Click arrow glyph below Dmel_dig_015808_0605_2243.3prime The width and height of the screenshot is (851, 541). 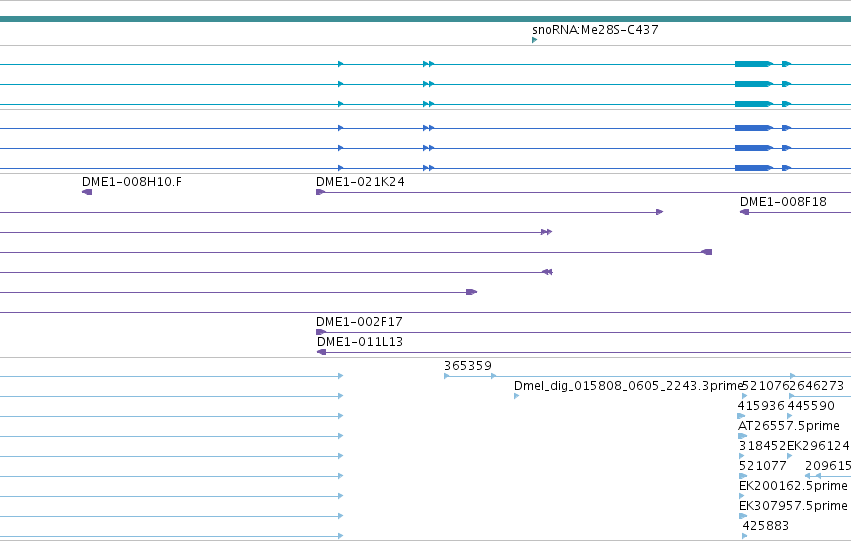517,396
